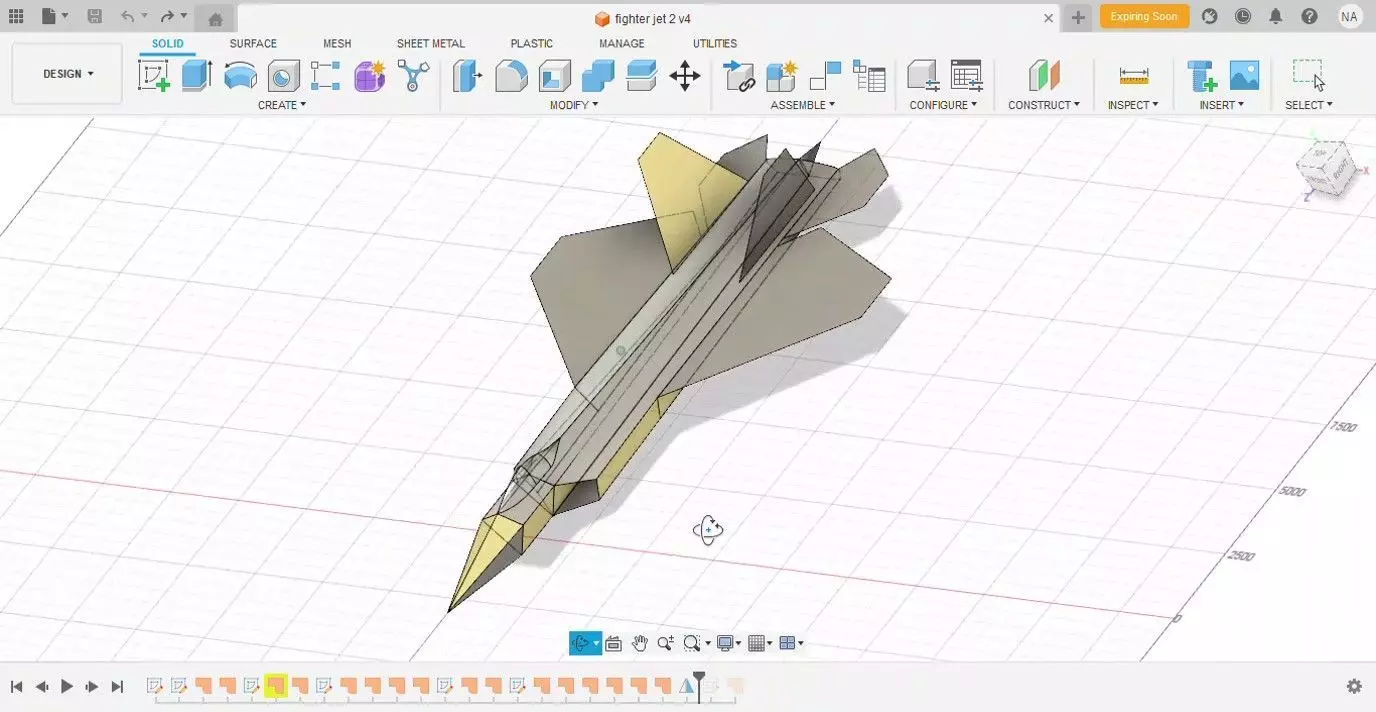Open the NA user account menu
1376x712 pixels.
(1349, 16)
